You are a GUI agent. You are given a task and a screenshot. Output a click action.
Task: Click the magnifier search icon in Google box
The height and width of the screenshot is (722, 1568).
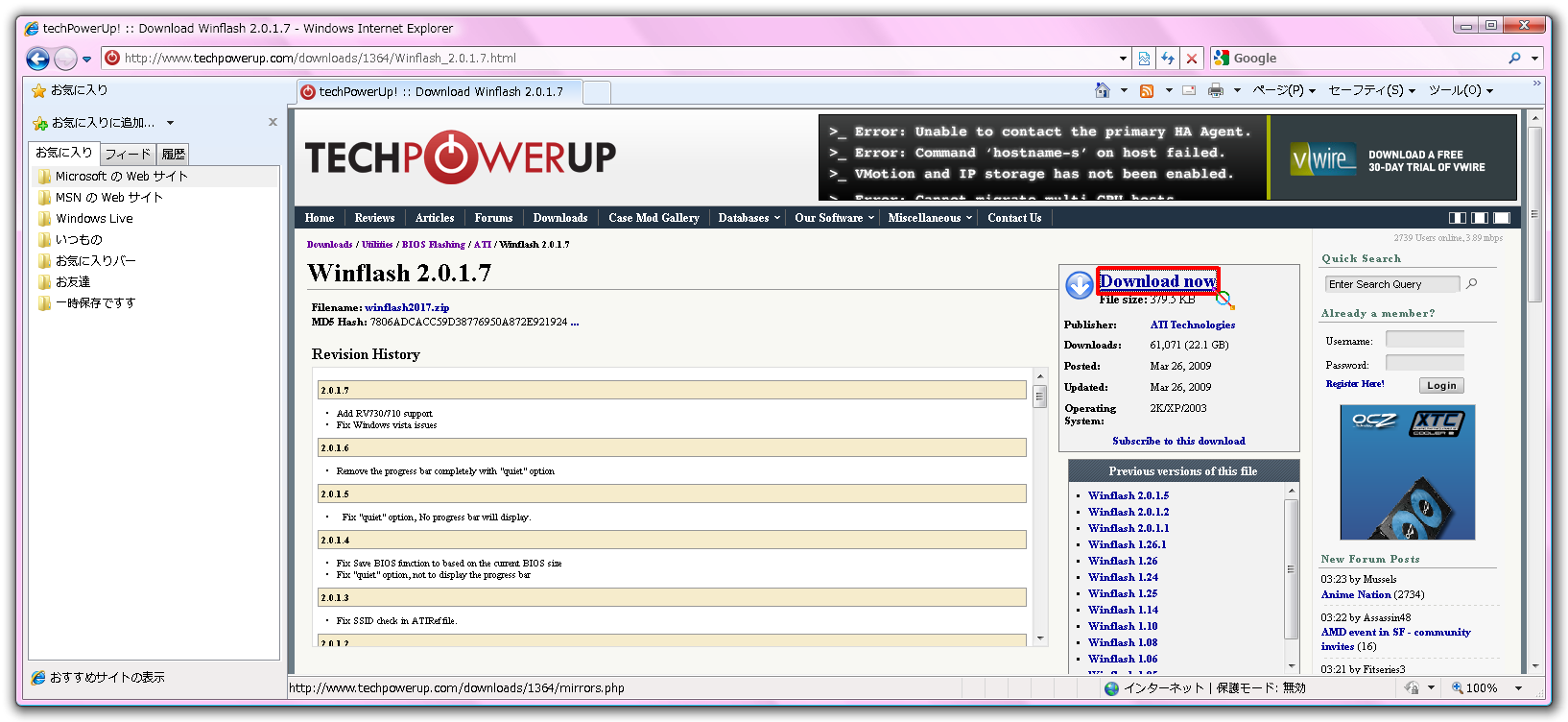click(x=1514, y=58)
